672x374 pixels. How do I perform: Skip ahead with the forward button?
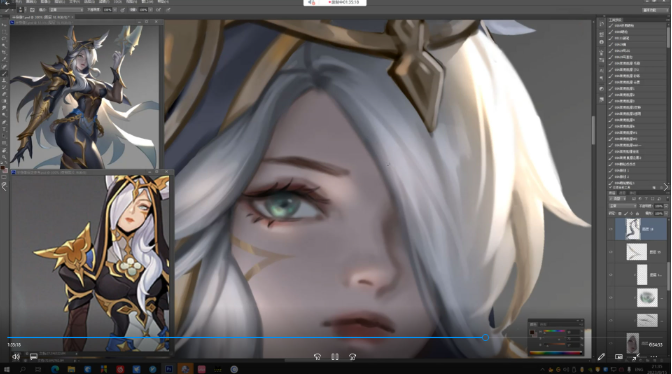(x=352, y=356)
